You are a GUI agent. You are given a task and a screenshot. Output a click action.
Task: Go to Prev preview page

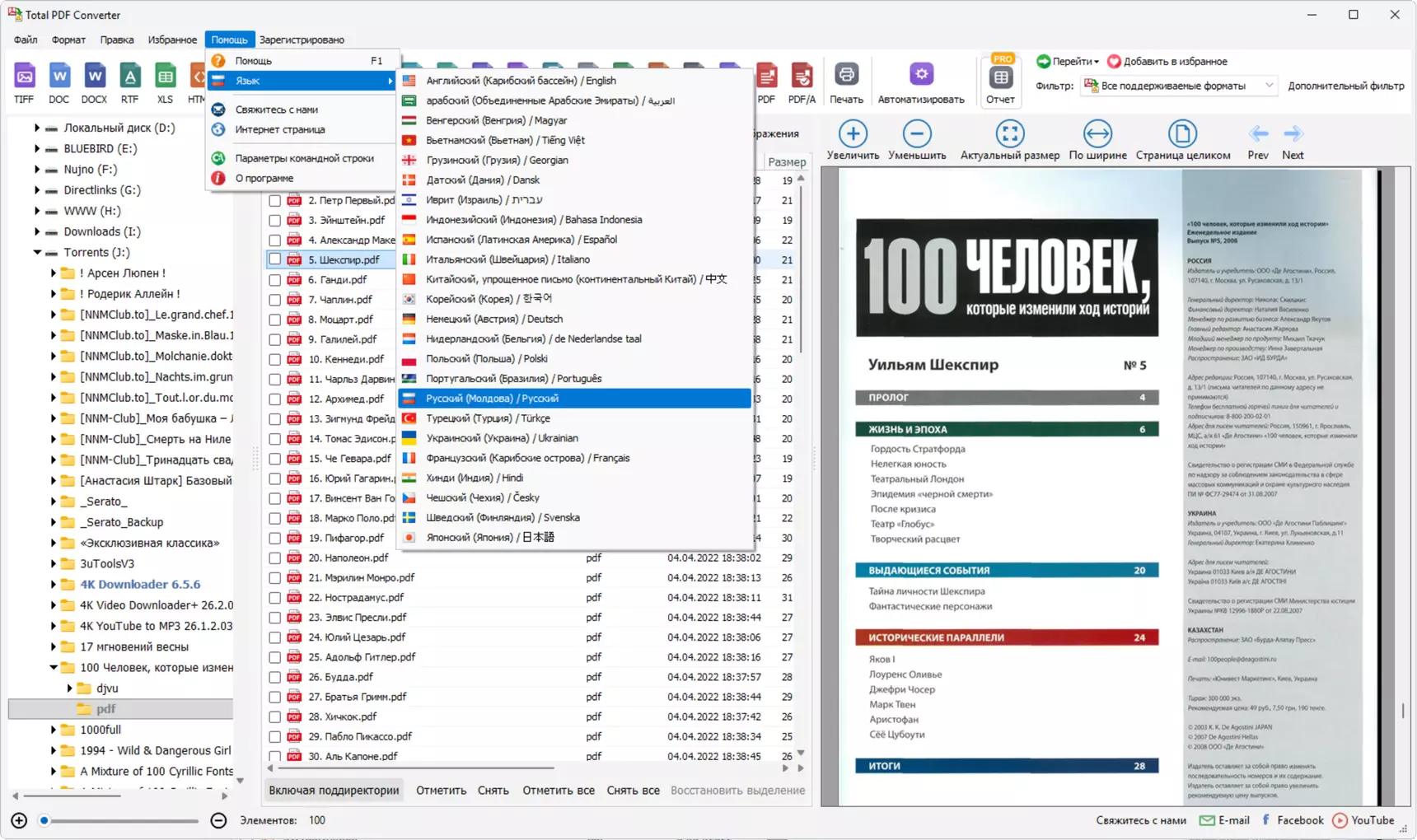[x=1258, y=140]
